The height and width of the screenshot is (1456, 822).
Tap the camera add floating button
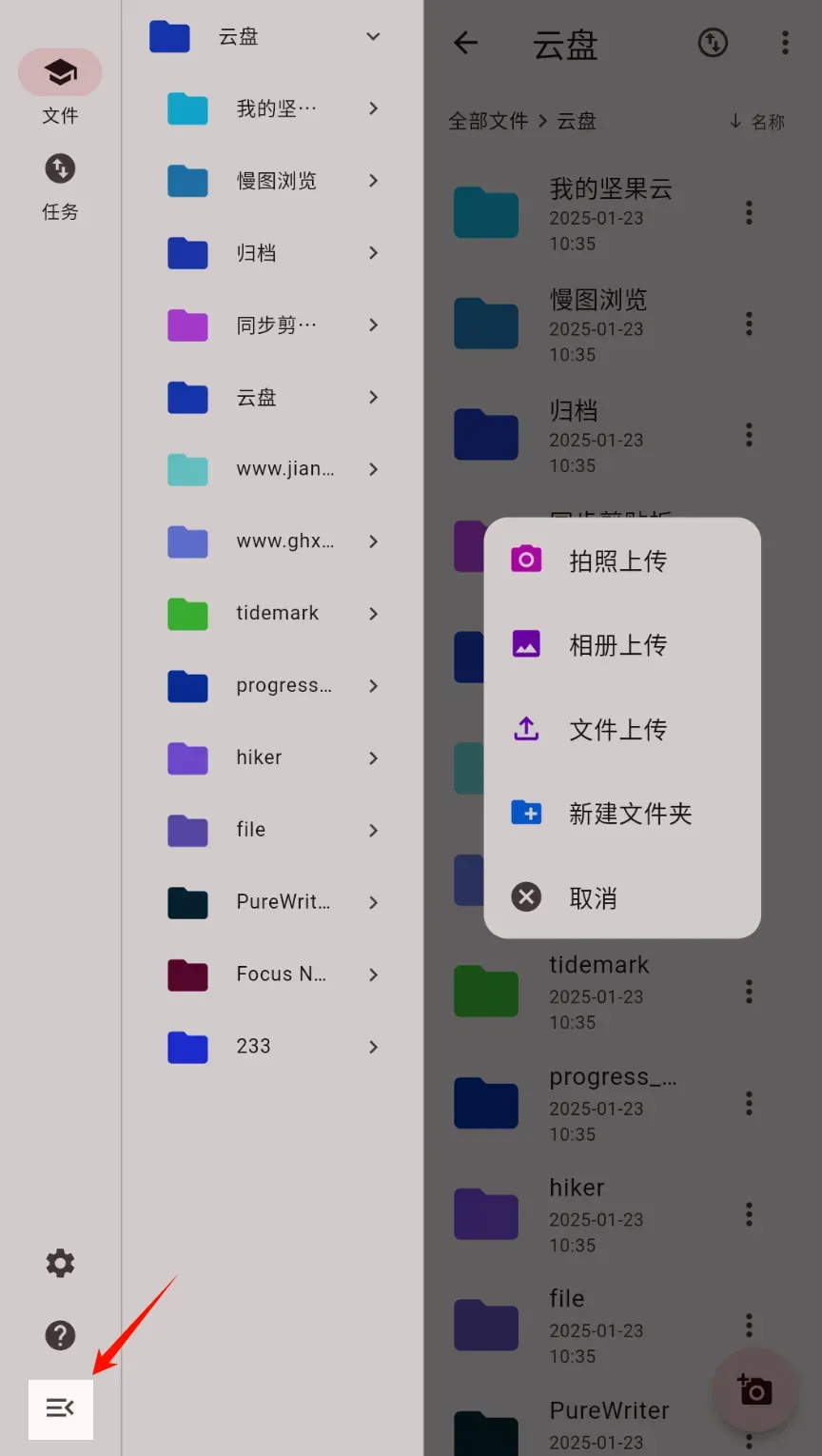[x=753, y=1390]
